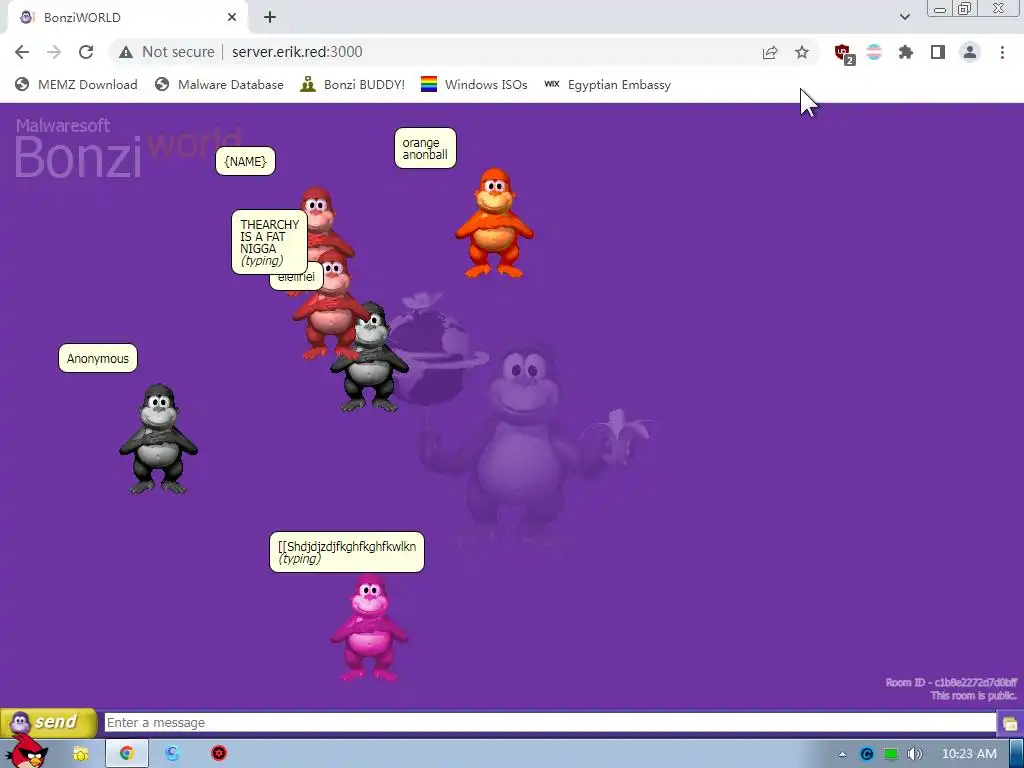Image resolution: width=1024 pixels, height=768 pixels.
Task: Reload the BonziWORLD page
Action: (x=86, y=52)
